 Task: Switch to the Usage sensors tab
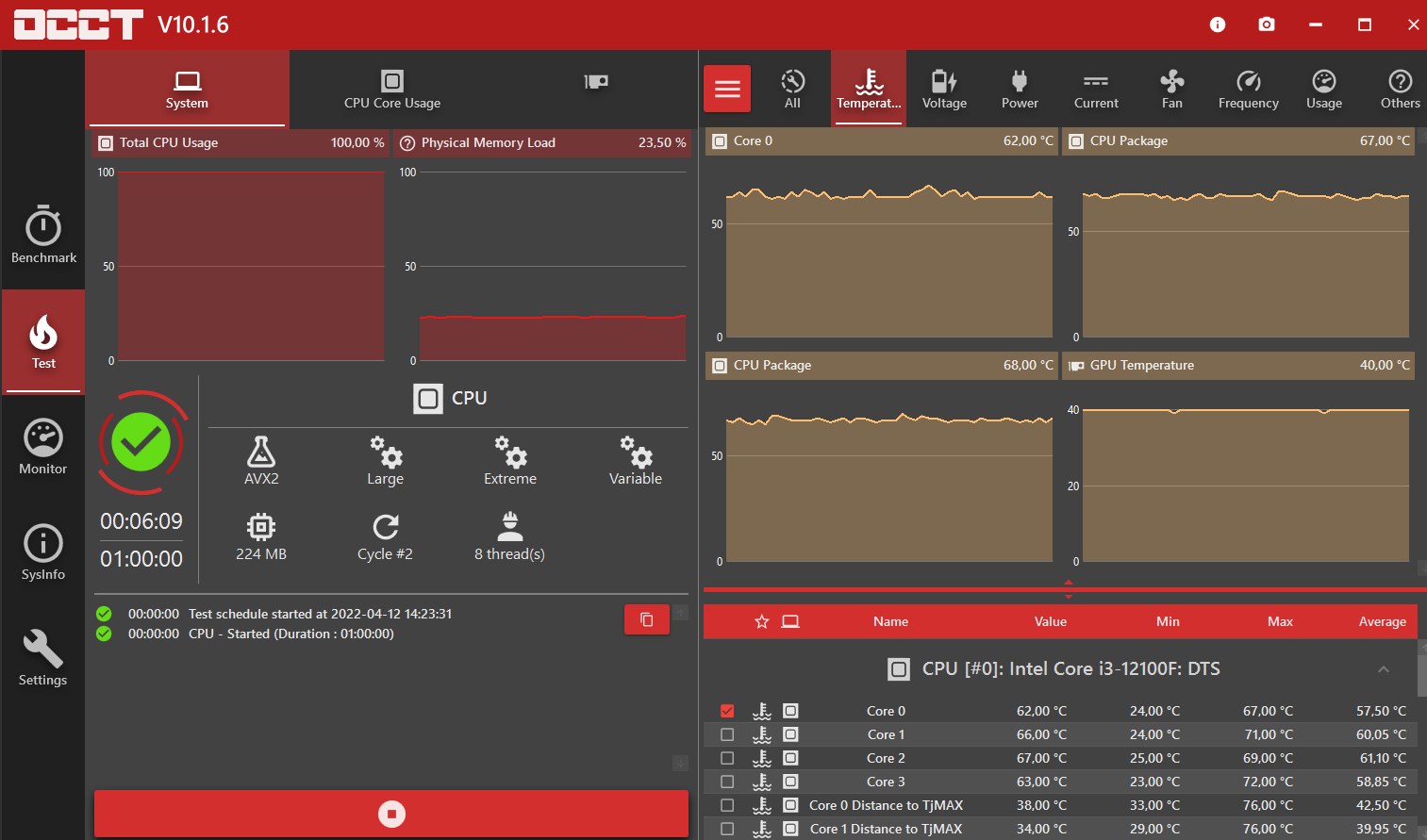[x=1324, y=89]
